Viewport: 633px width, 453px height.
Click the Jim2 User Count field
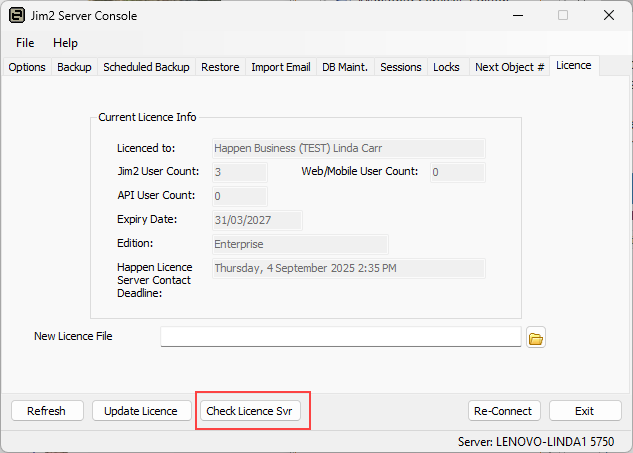tap(240, 172)
